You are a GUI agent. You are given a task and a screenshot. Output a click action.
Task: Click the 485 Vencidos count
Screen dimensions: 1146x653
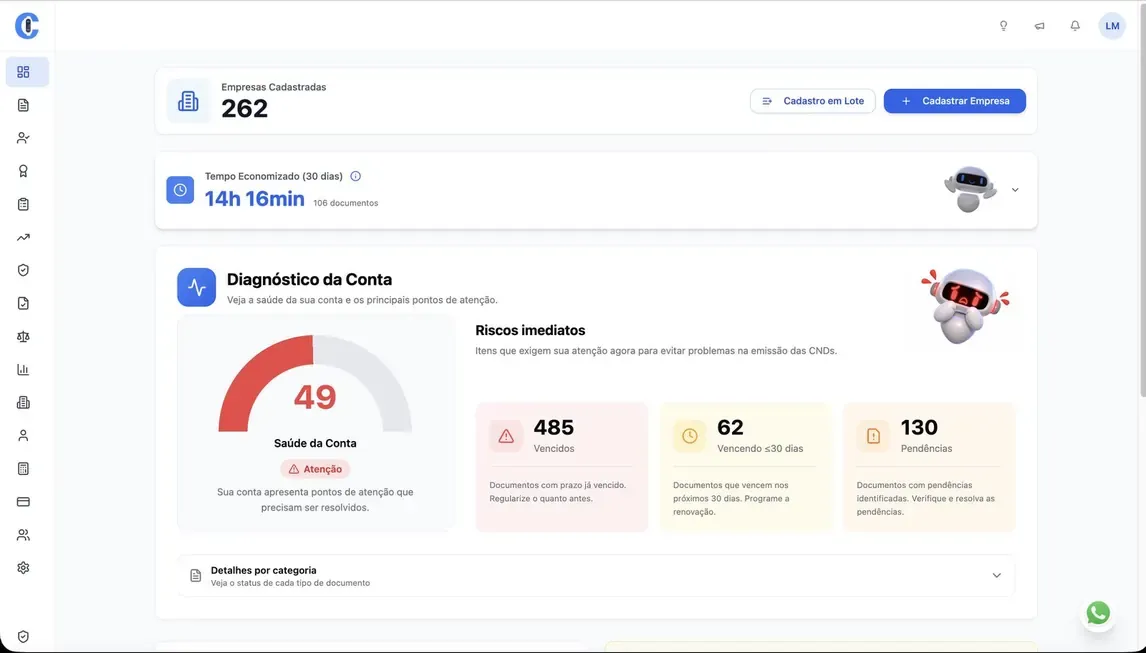pos(553,427)
